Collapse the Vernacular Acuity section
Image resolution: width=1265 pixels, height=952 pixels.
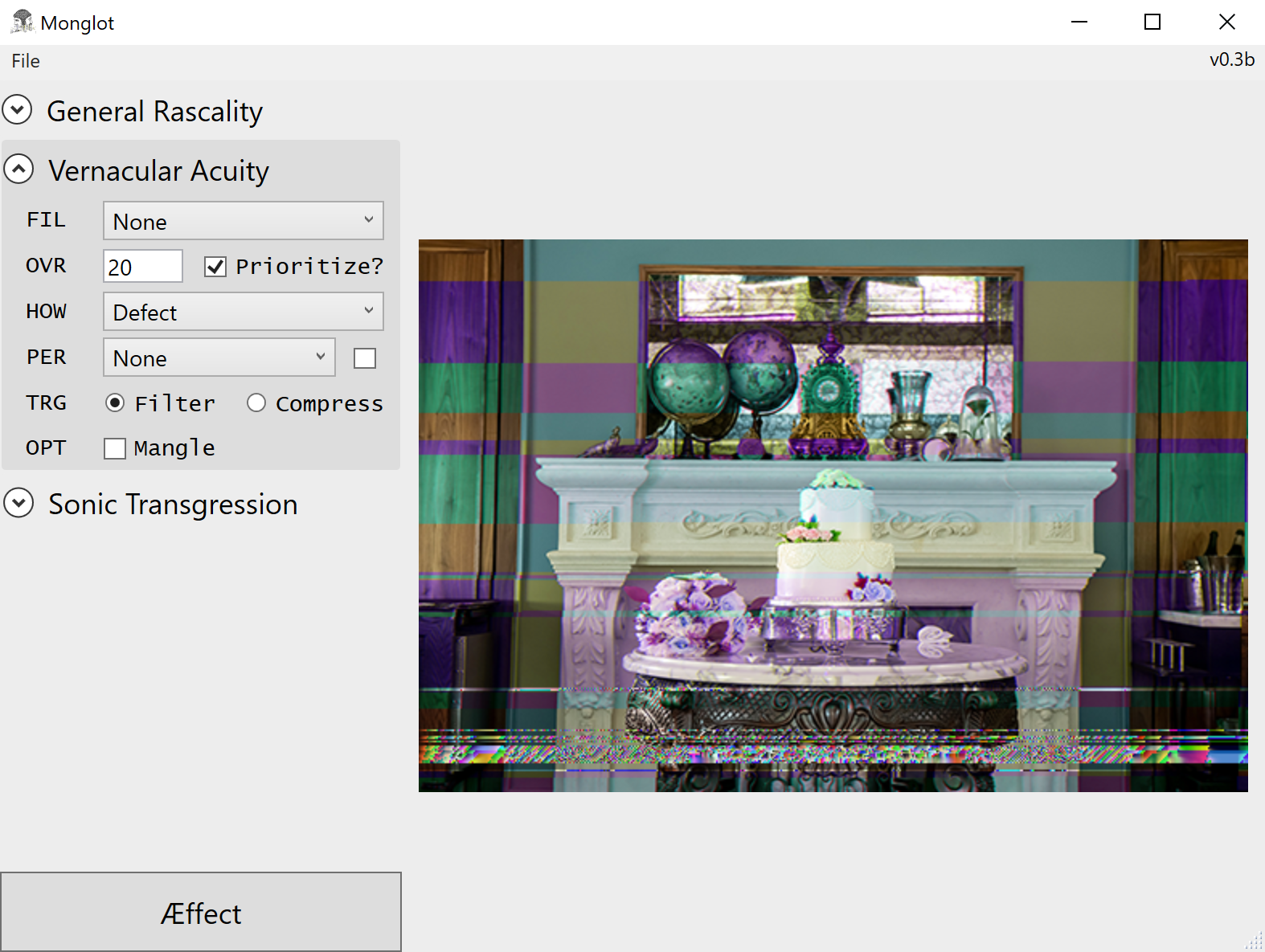19,170
